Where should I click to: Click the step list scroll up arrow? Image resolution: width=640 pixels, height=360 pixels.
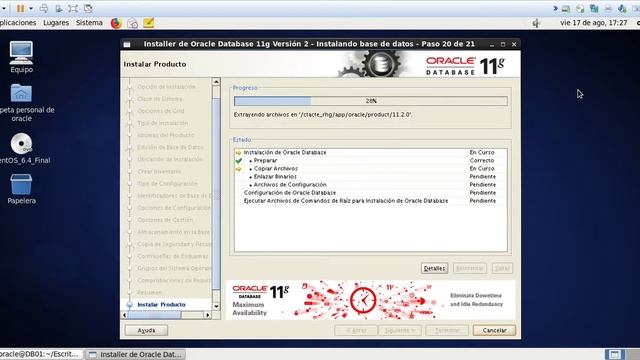point(216,82)
